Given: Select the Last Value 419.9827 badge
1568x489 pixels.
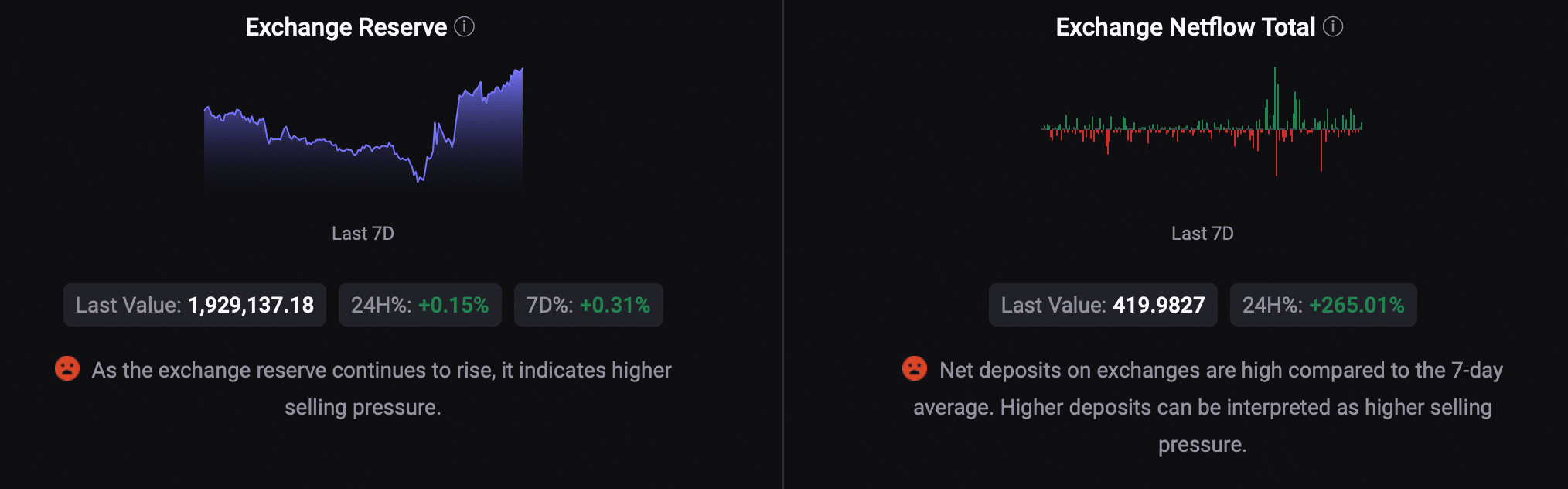Looking at the screenshot, I should 1103,305.
